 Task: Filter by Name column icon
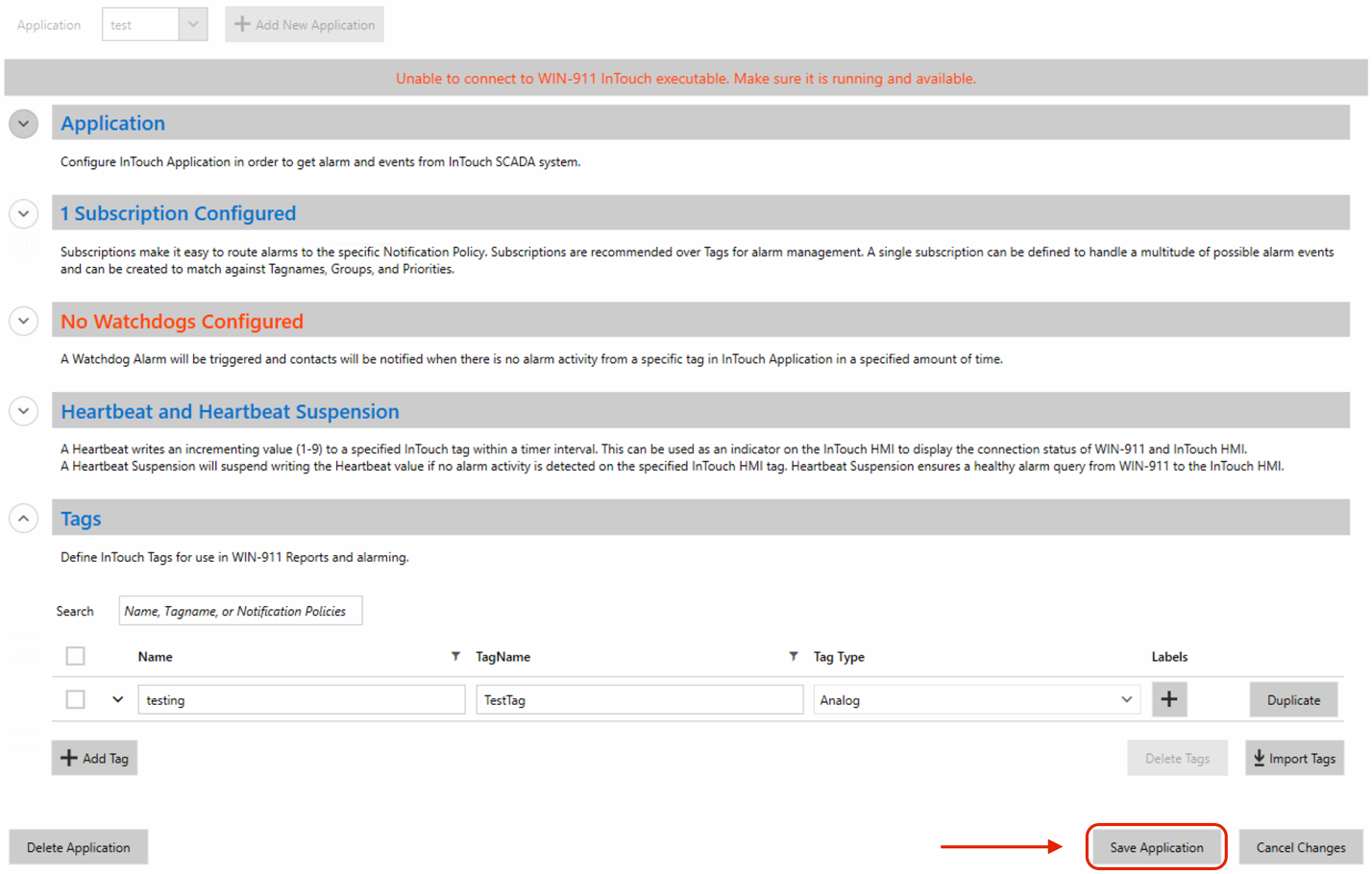pos(455,657)
